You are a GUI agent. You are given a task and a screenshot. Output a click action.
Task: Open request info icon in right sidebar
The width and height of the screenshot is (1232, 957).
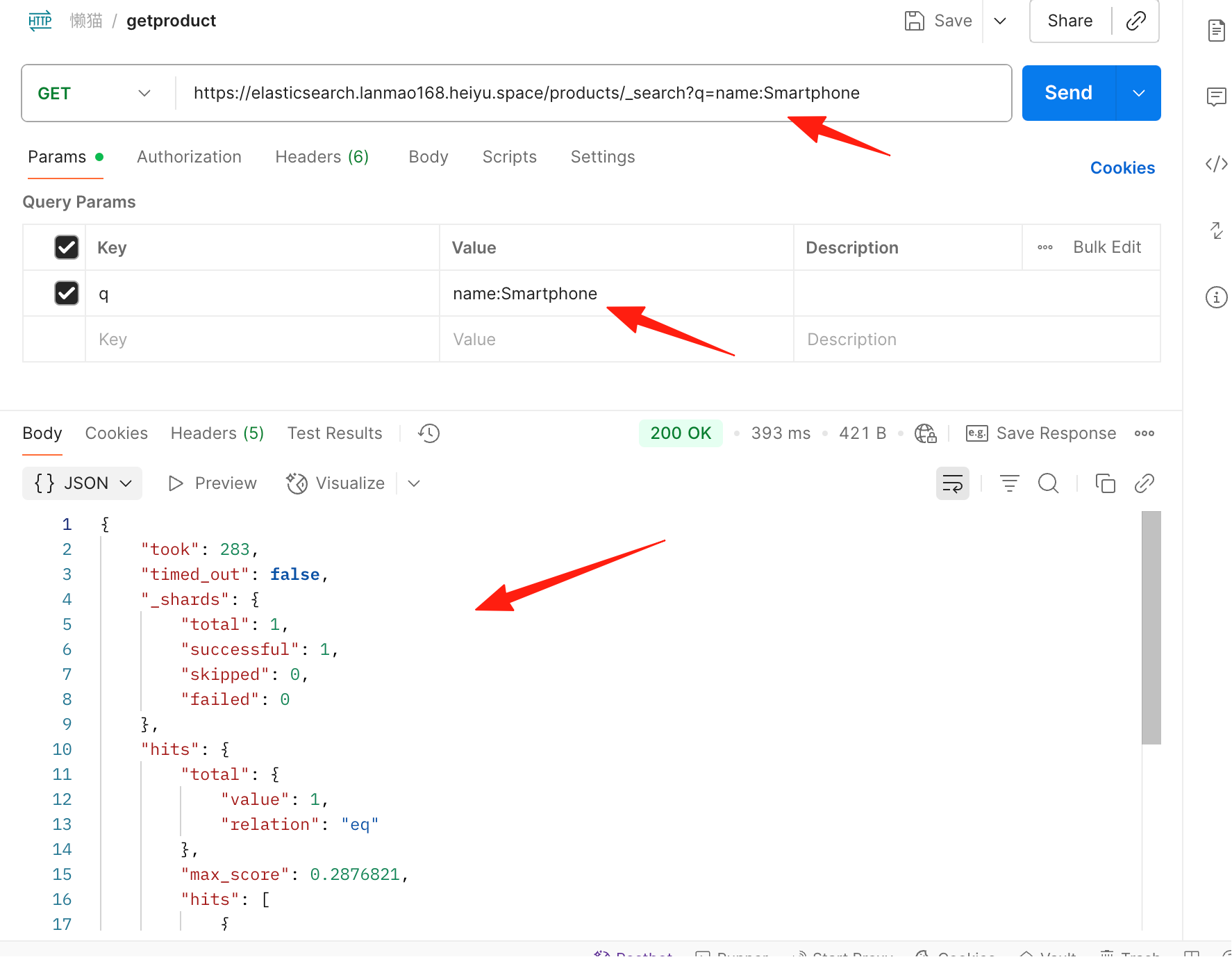coord(1216,297)
